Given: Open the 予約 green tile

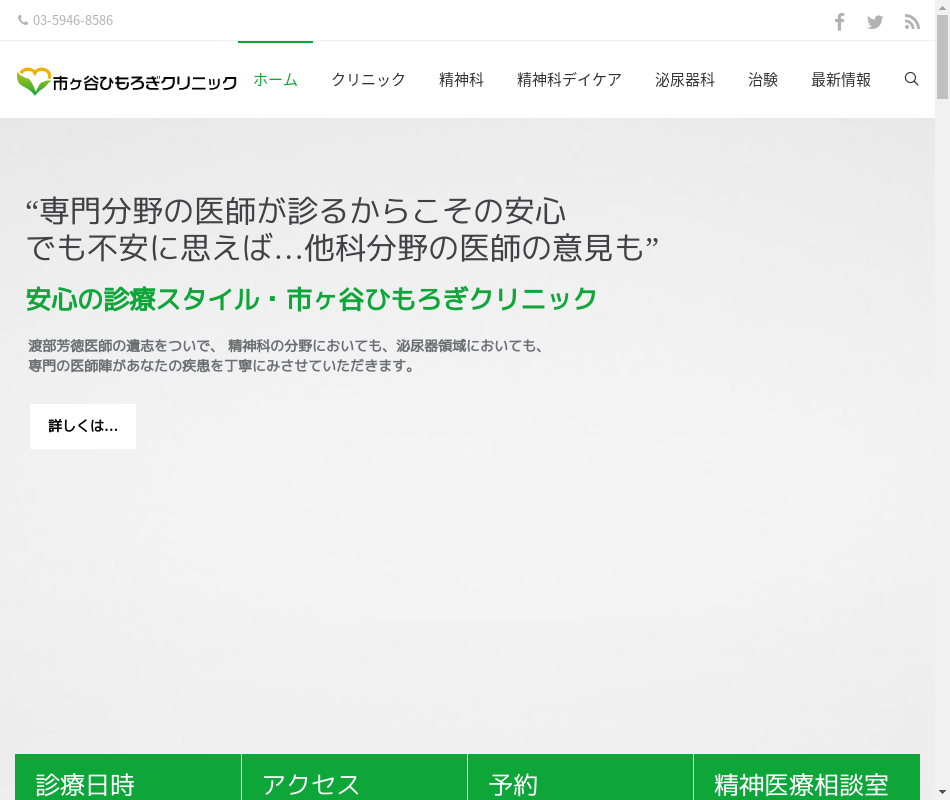Looking at the screenshot, I should point(580,778).
